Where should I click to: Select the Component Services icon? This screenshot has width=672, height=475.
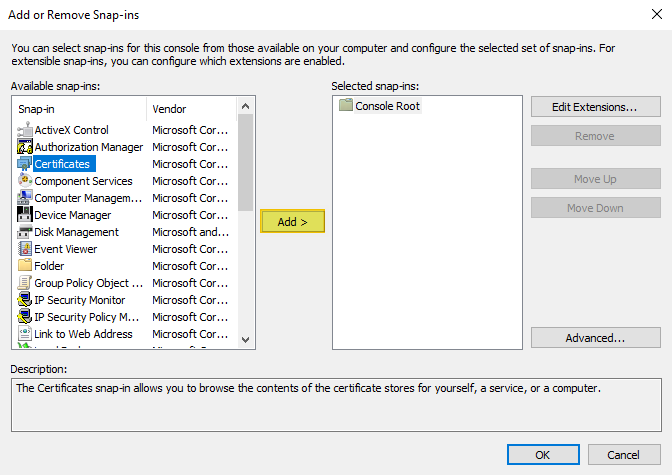pyautogui.click(x=25, y=181)
